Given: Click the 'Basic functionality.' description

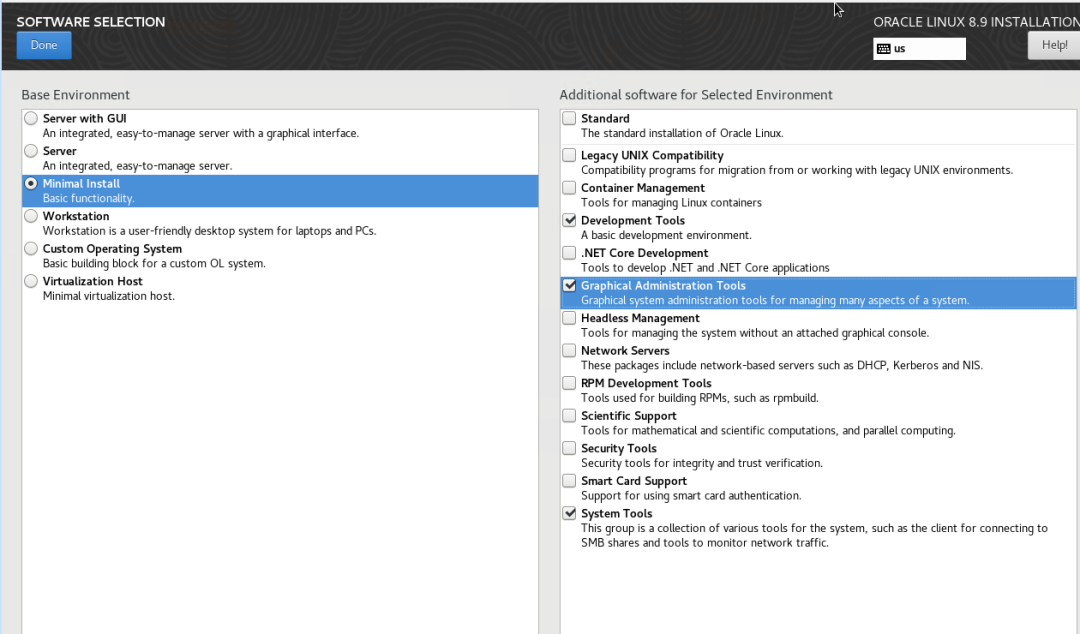Looking at the screenshot, I should [x=88, y=198].
